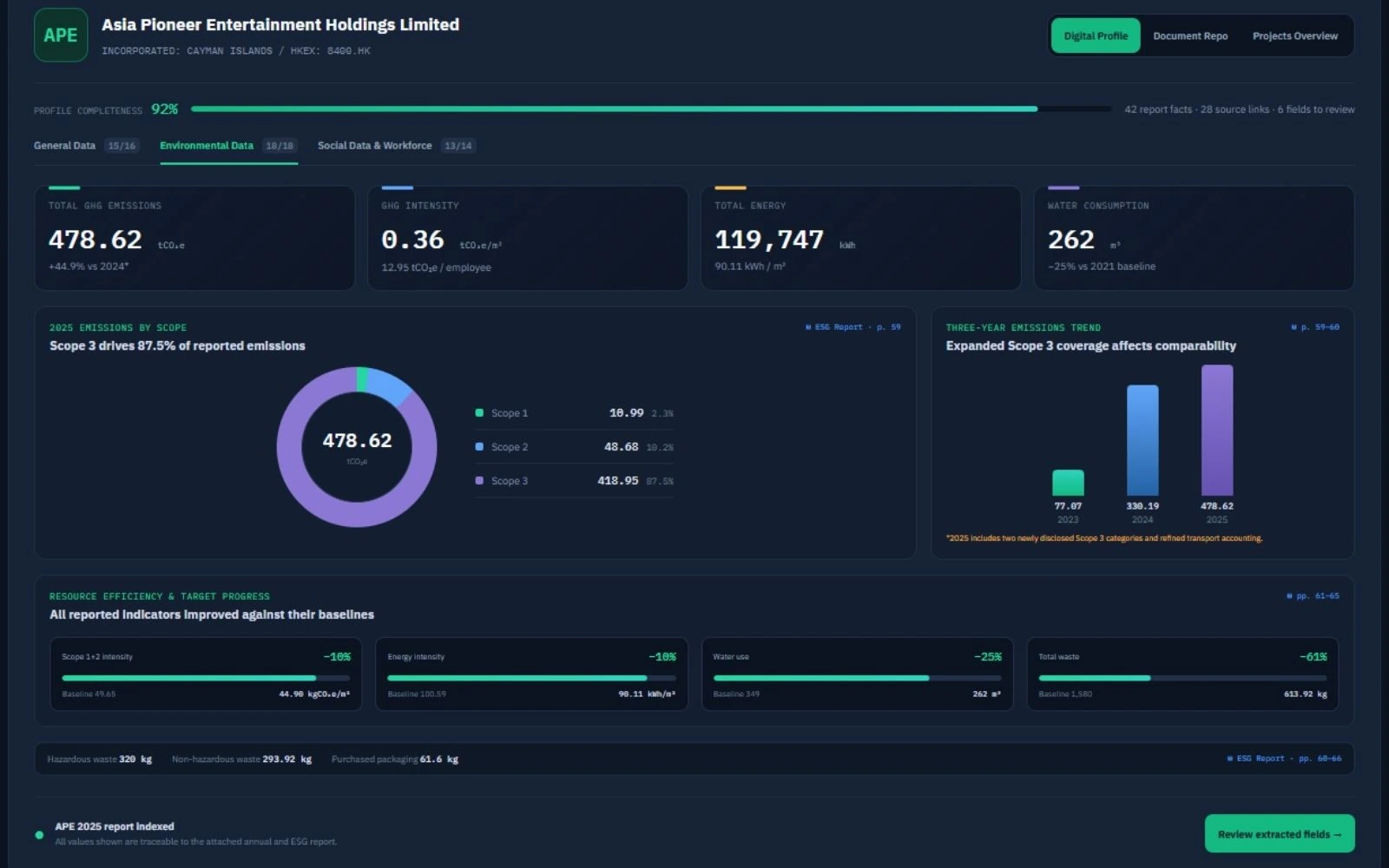
Task: Click the Scope 2 blue legend swatch
Action: point(479,447)
